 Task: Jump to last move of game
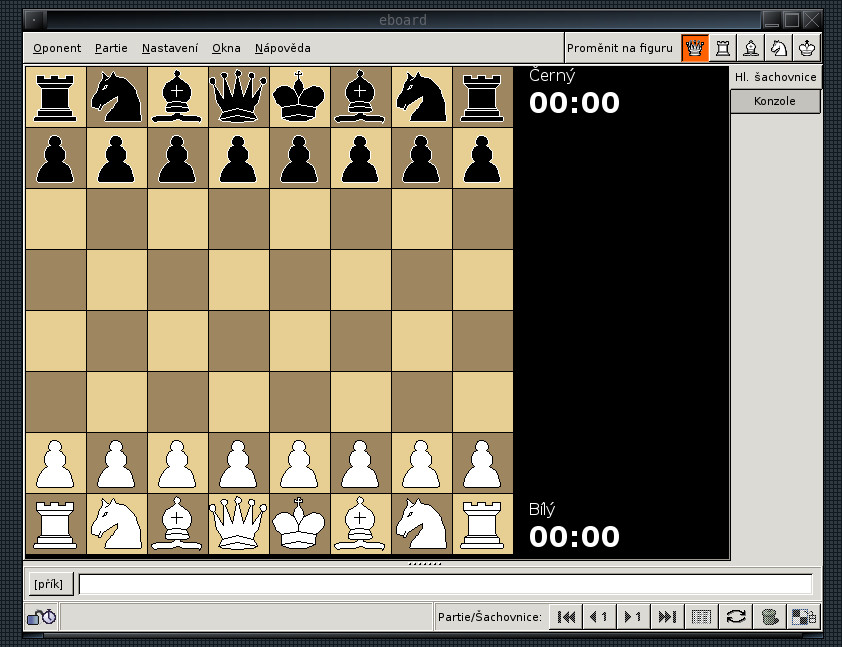click(667, 617)
